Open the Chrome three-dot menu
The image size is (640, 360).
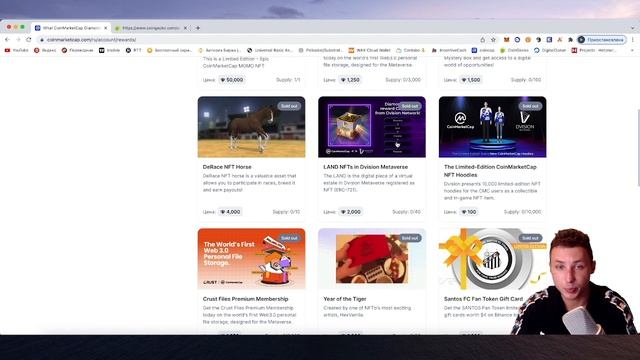(x=633, y=40)
